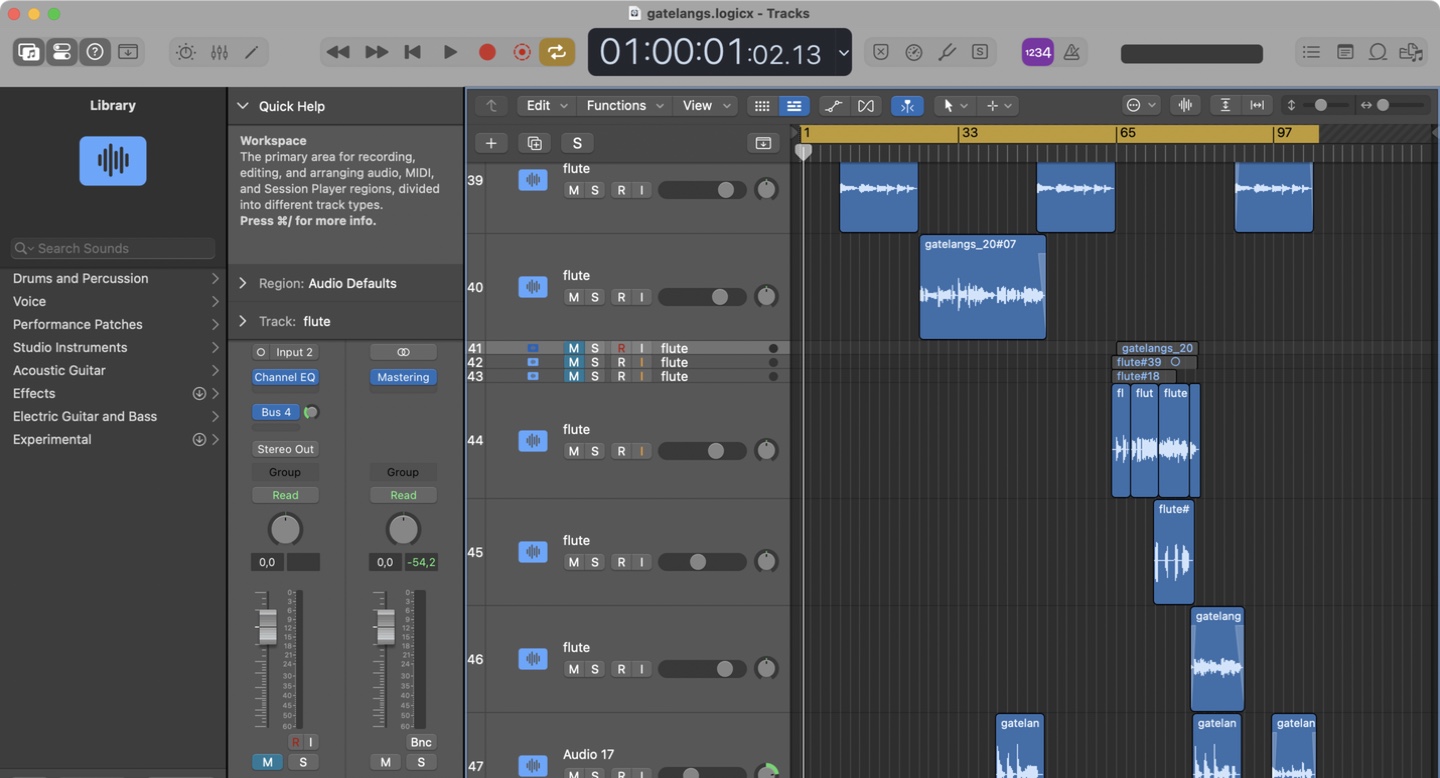This screenshot has width=1440, height=778.
Task: Expand the Region Audio Defaults inspector
Action: (x=243, y=284)
